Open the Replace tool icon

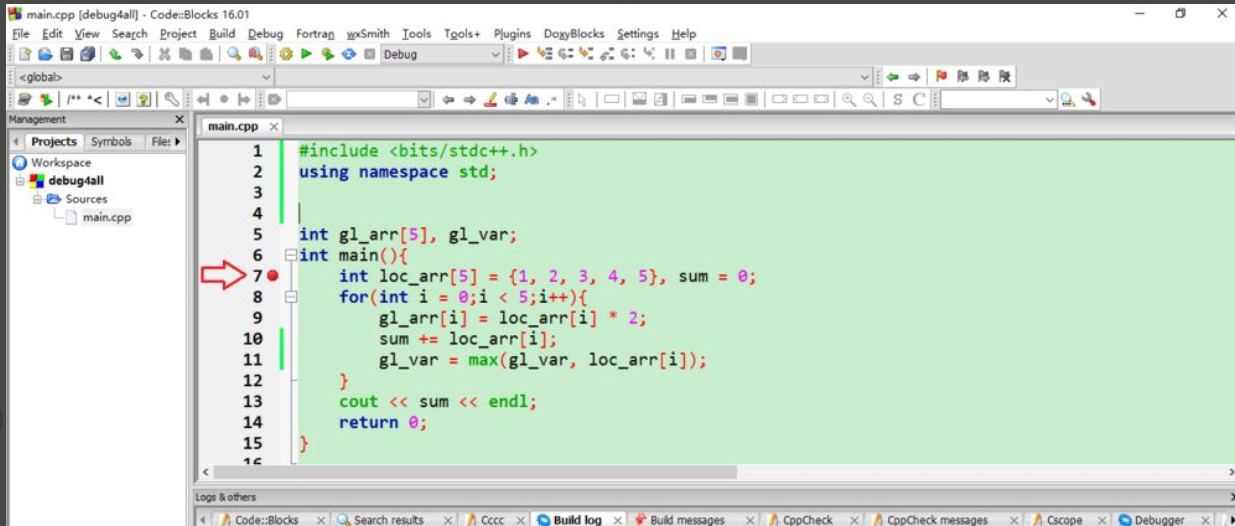click(x=255, y=54)
